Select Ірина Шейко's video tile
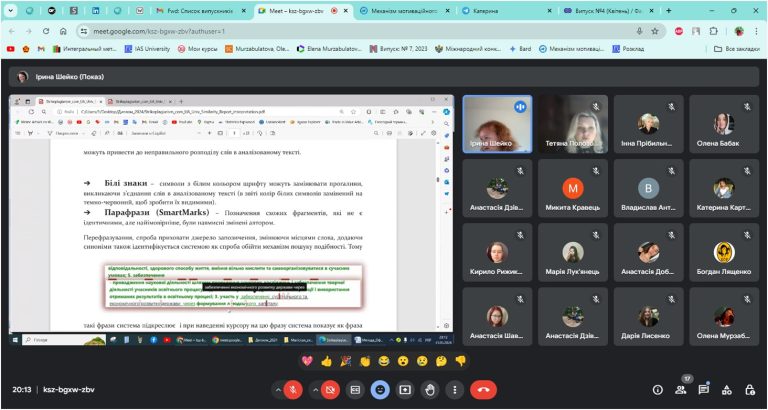Image resolution: width=768 pixels, height=410 pixels. pos(497,124)
